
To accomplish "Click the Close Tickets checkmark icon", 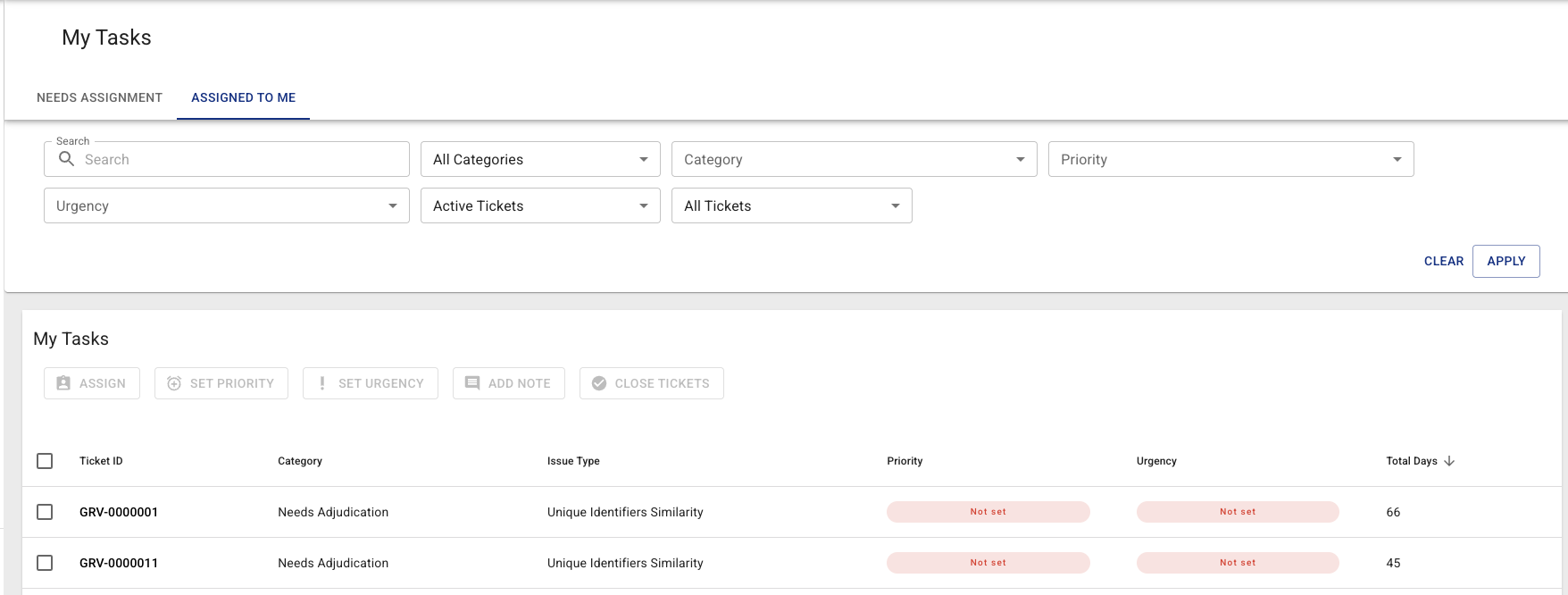I will click(x=599, y=383).
